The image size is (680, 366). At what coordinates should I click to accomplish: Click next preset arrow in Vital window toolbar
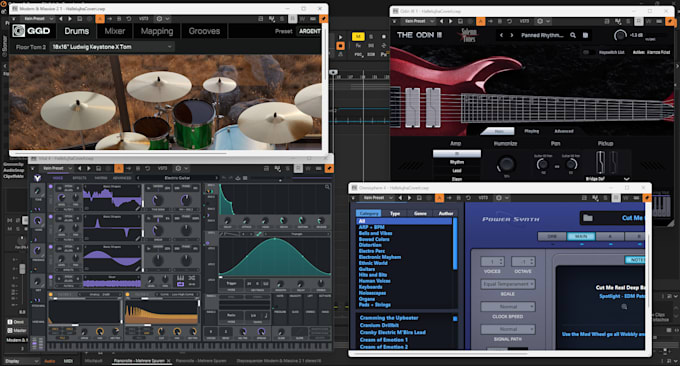[x=89, y=168]
